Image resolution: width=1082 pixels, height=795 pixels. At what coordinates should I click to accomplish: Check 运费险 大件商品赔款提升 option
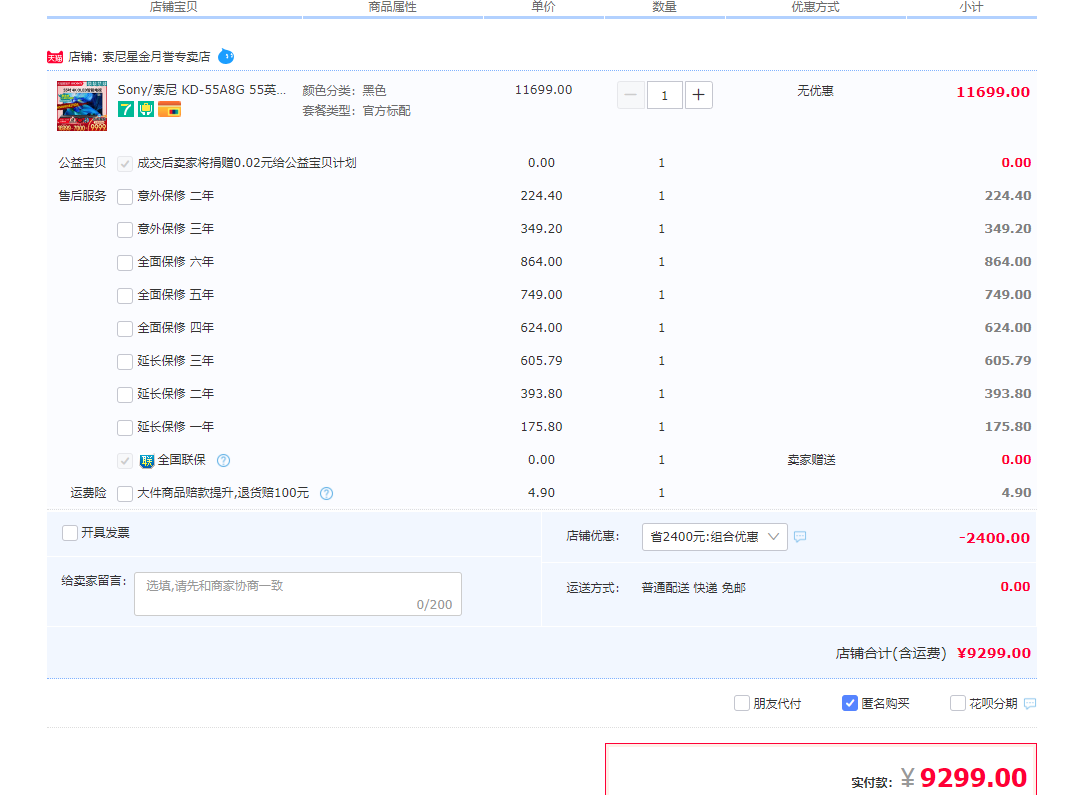pyautogui.click(x=125, y=493)
